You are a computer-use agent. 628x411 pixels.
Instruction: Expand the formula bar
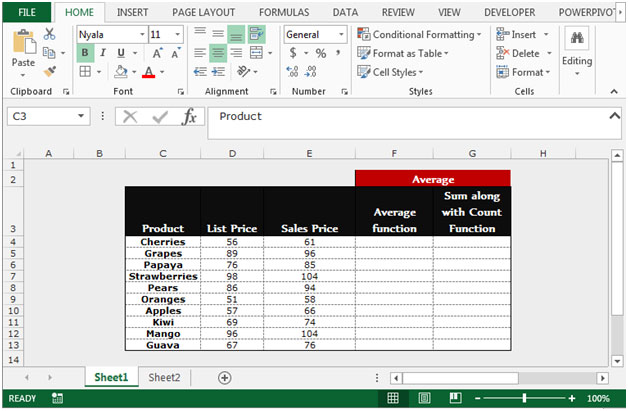point(614,116)
